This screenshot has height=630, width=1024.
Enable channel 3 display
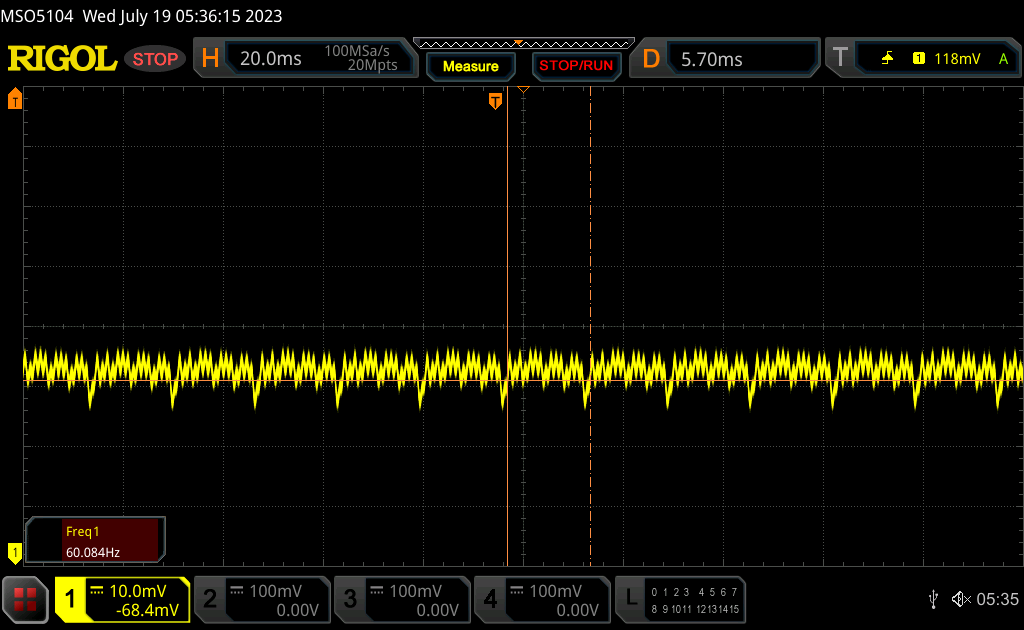click(x=401, y=599)
